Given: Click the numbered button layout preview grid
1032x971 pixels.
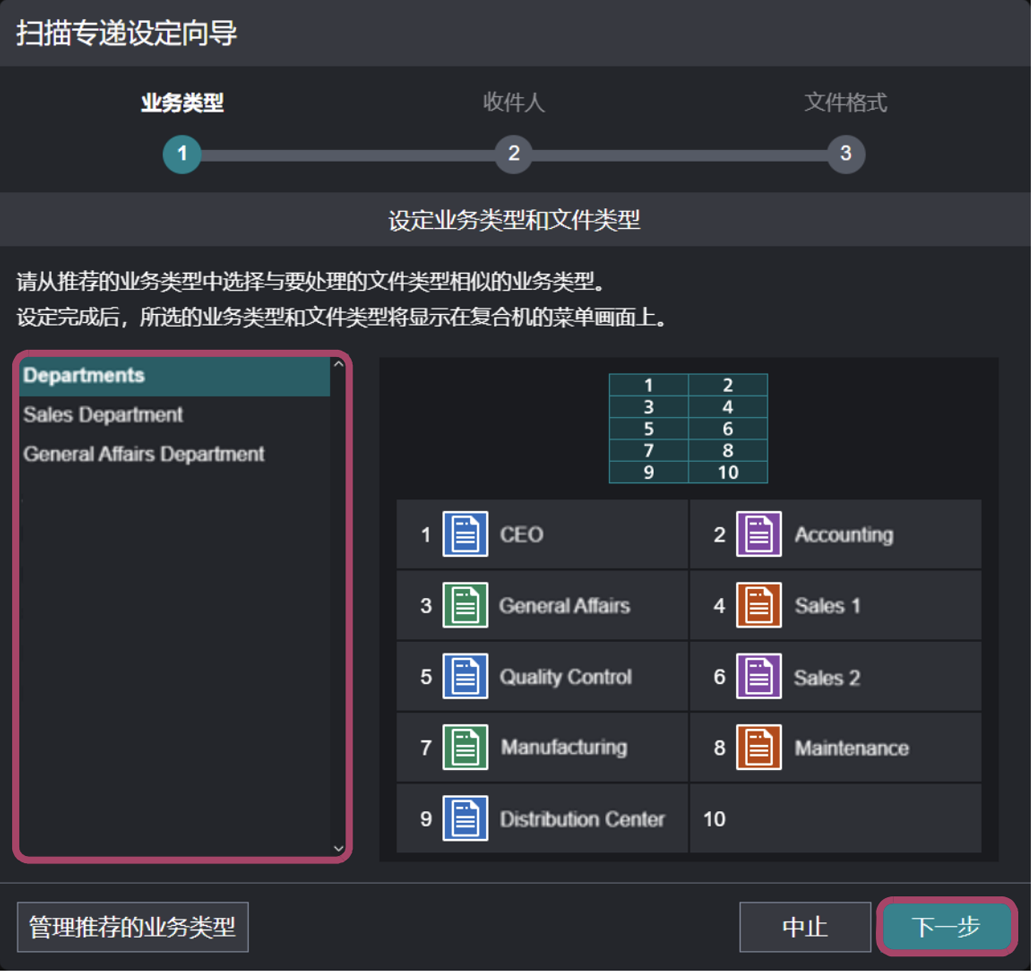Looking at the screenshot, I should click(x=688, y=427).
